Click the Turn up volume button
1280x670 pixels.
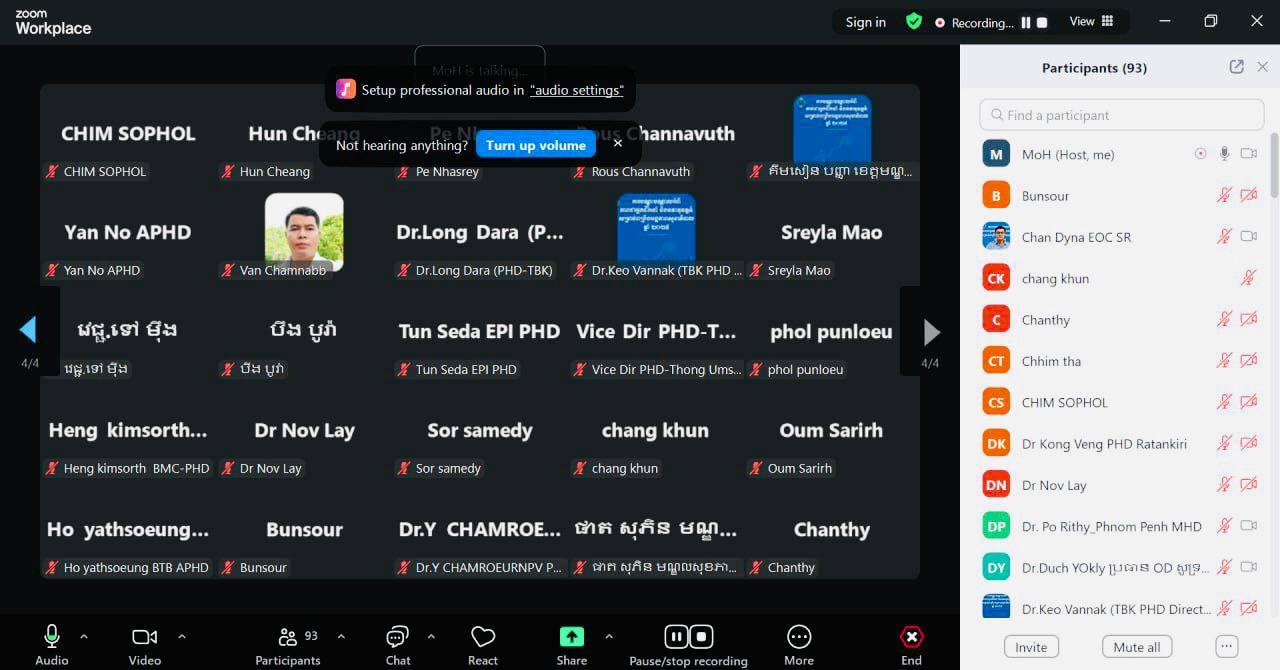coord(536,145)
